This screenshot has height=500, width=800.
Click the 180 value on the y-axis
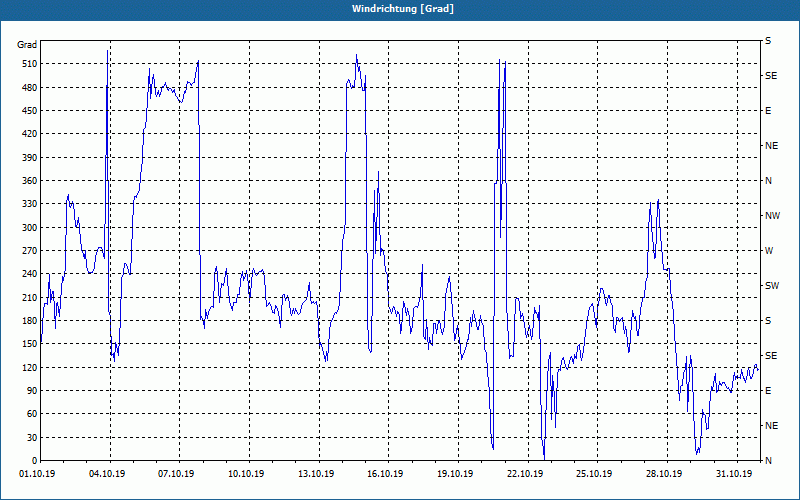click(30, 321)
